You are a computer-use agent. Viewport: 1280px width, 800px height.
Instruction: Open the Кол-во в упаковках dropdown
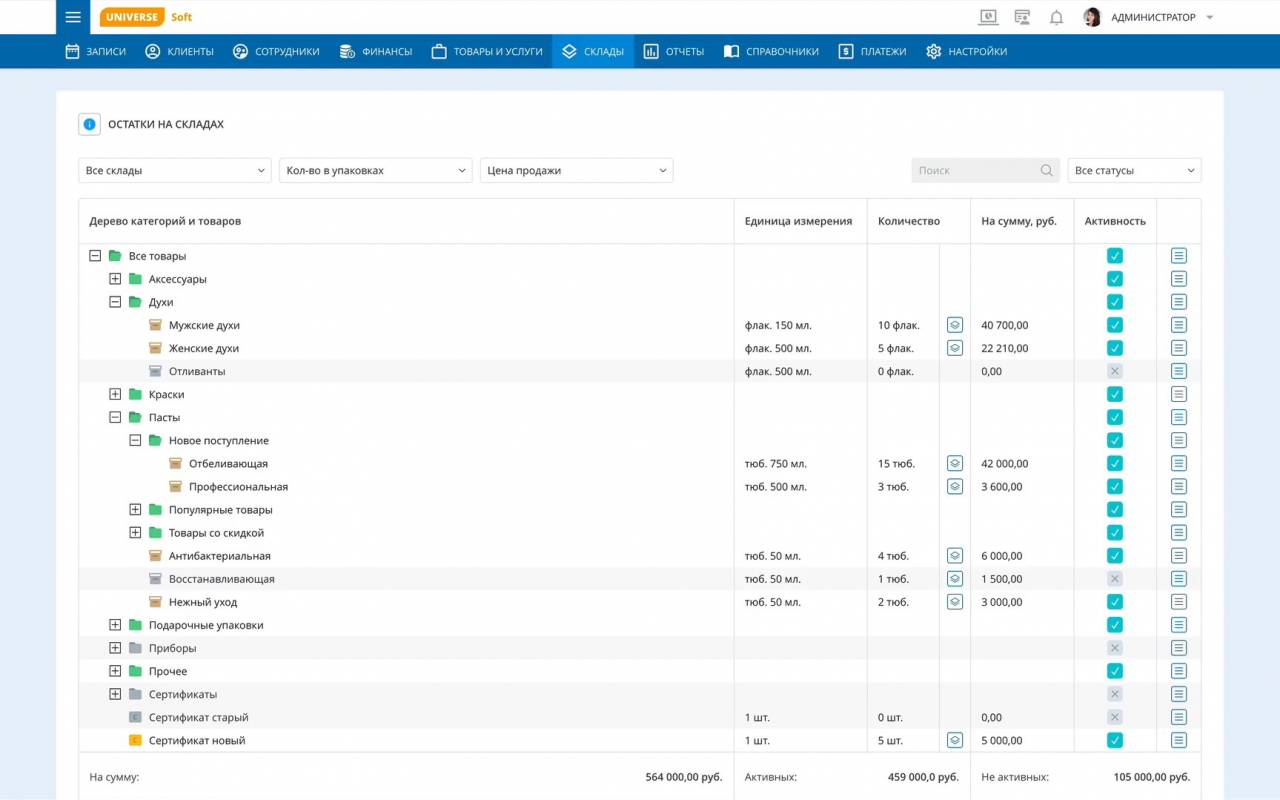click(376, 171)
